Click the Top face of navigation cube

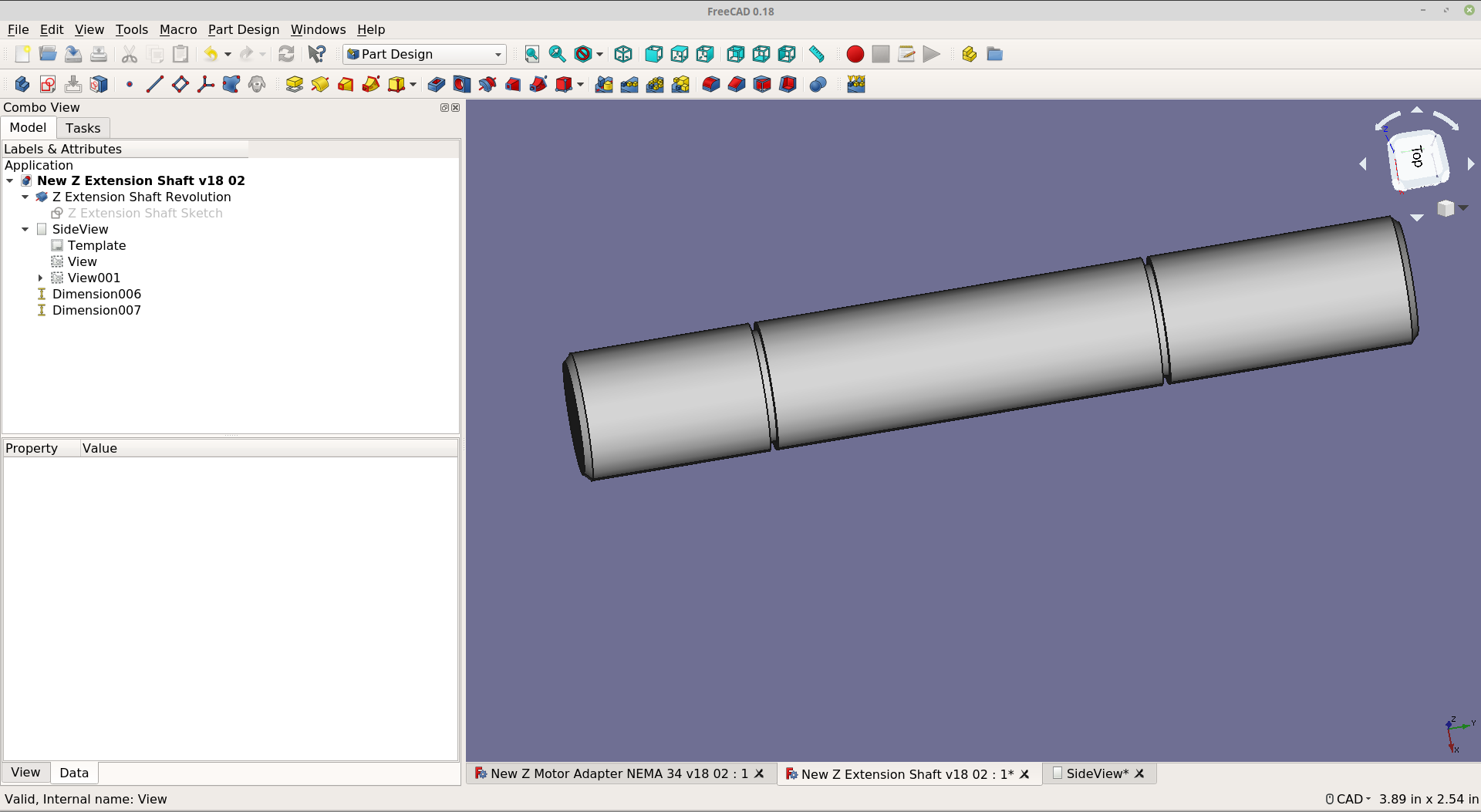click(x=1418, y=157)
